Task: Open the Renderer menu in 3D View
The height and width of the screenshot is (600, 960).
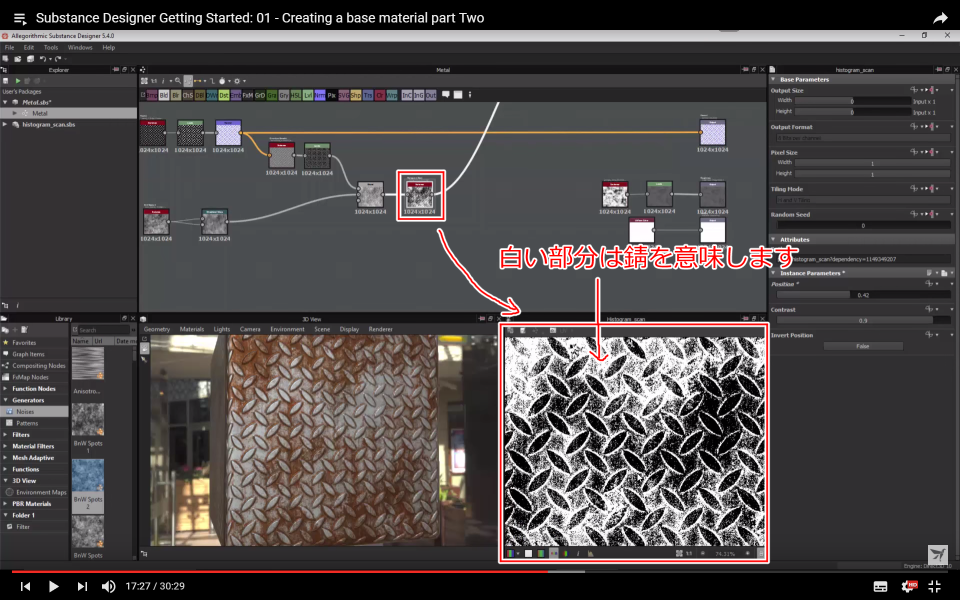Action: [380, 329]
